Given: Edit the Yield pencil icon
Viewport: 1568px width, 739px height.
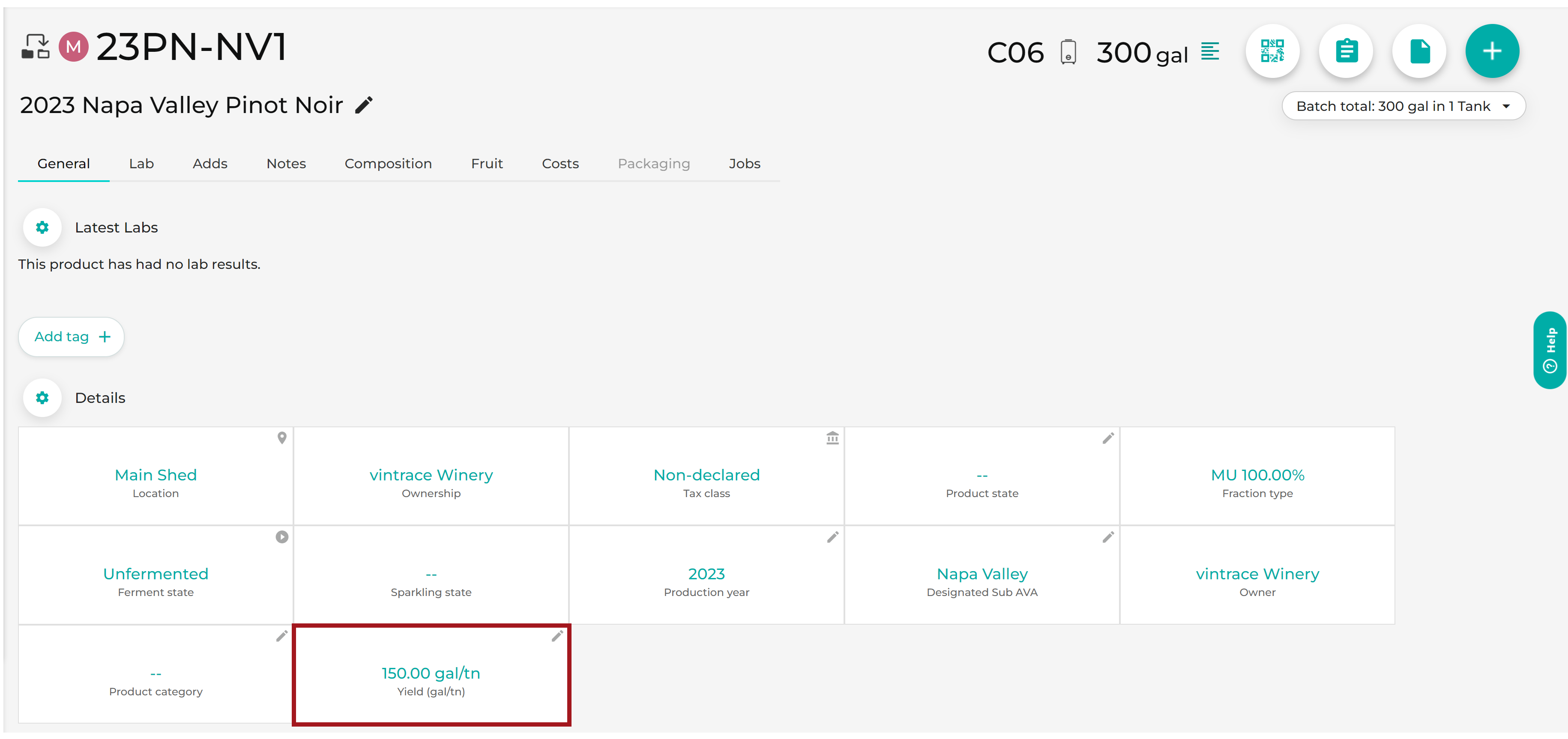Looking at the screenshot, I should (557, 636).
